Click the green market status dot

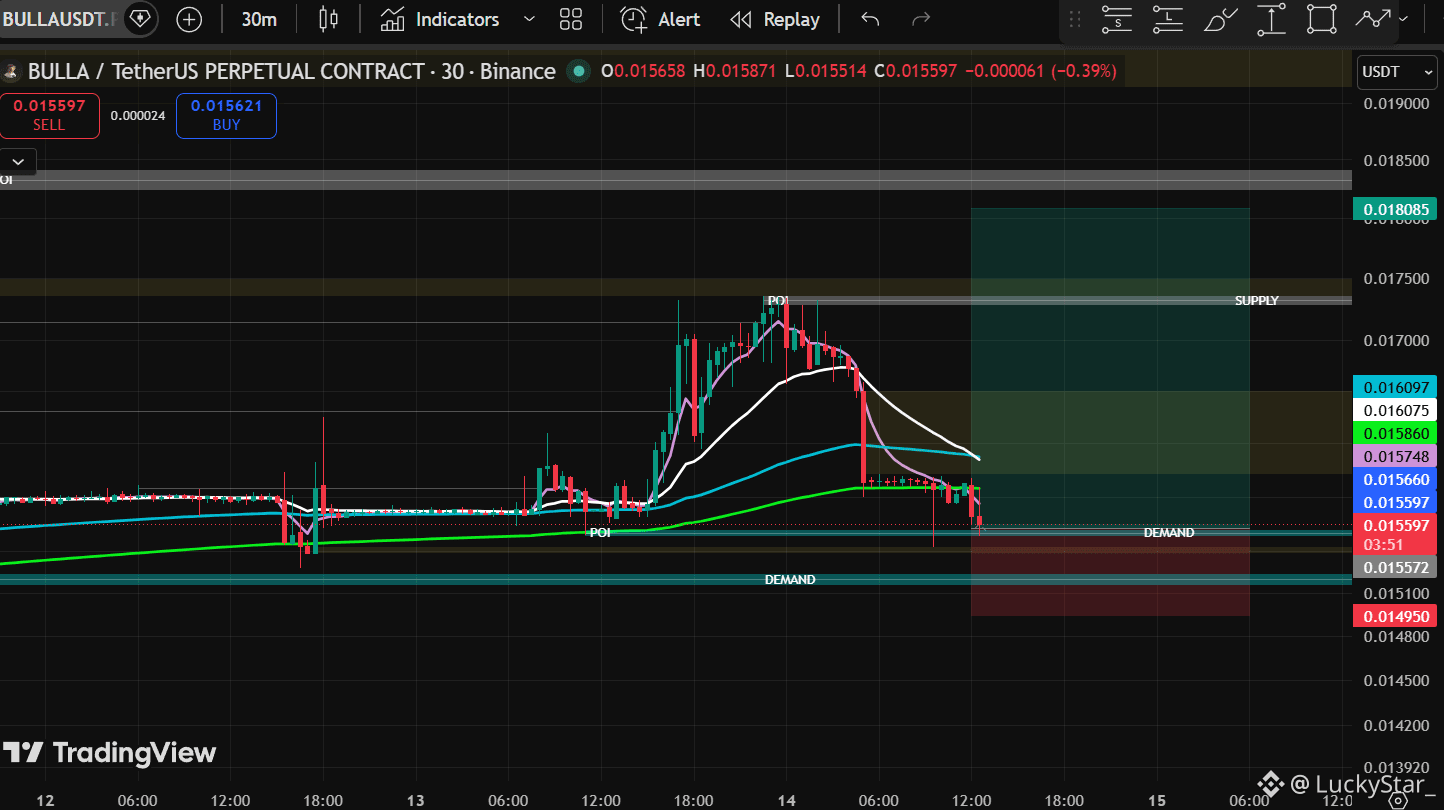(577, 71)
